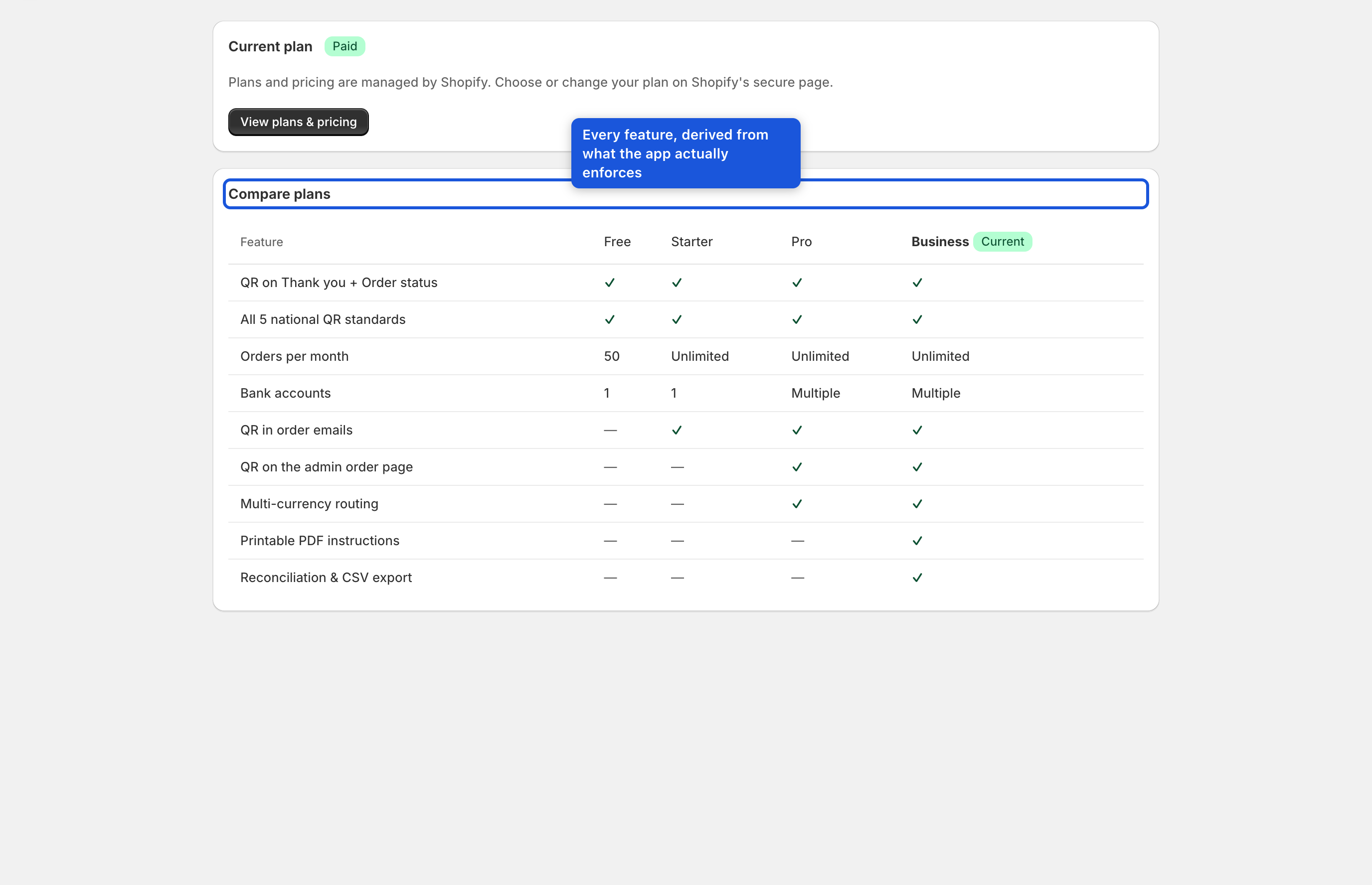Click Free dash for QR in order emails
The image size is (1372, 885).
[x=610, y=431]
